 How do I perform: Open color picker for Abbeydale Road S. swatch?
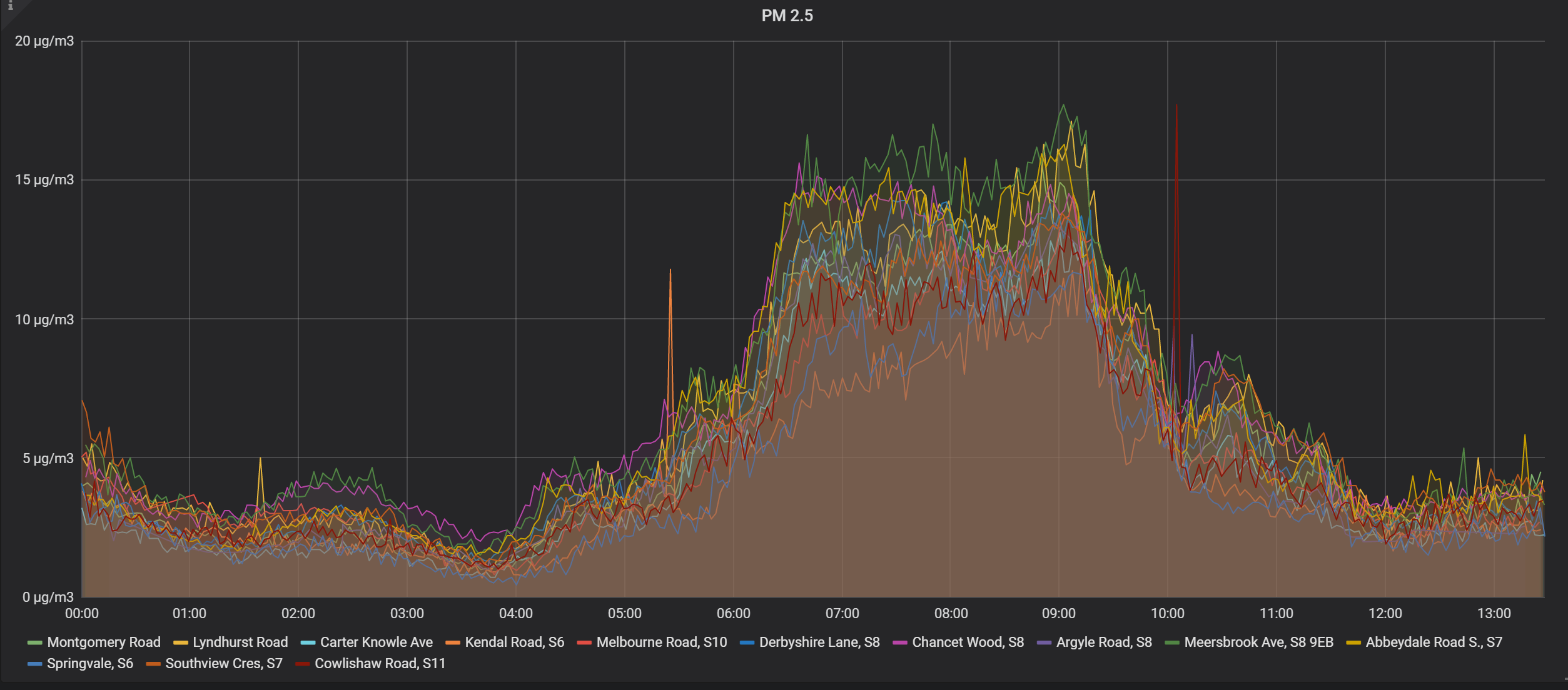click(x=1353, y=642)
